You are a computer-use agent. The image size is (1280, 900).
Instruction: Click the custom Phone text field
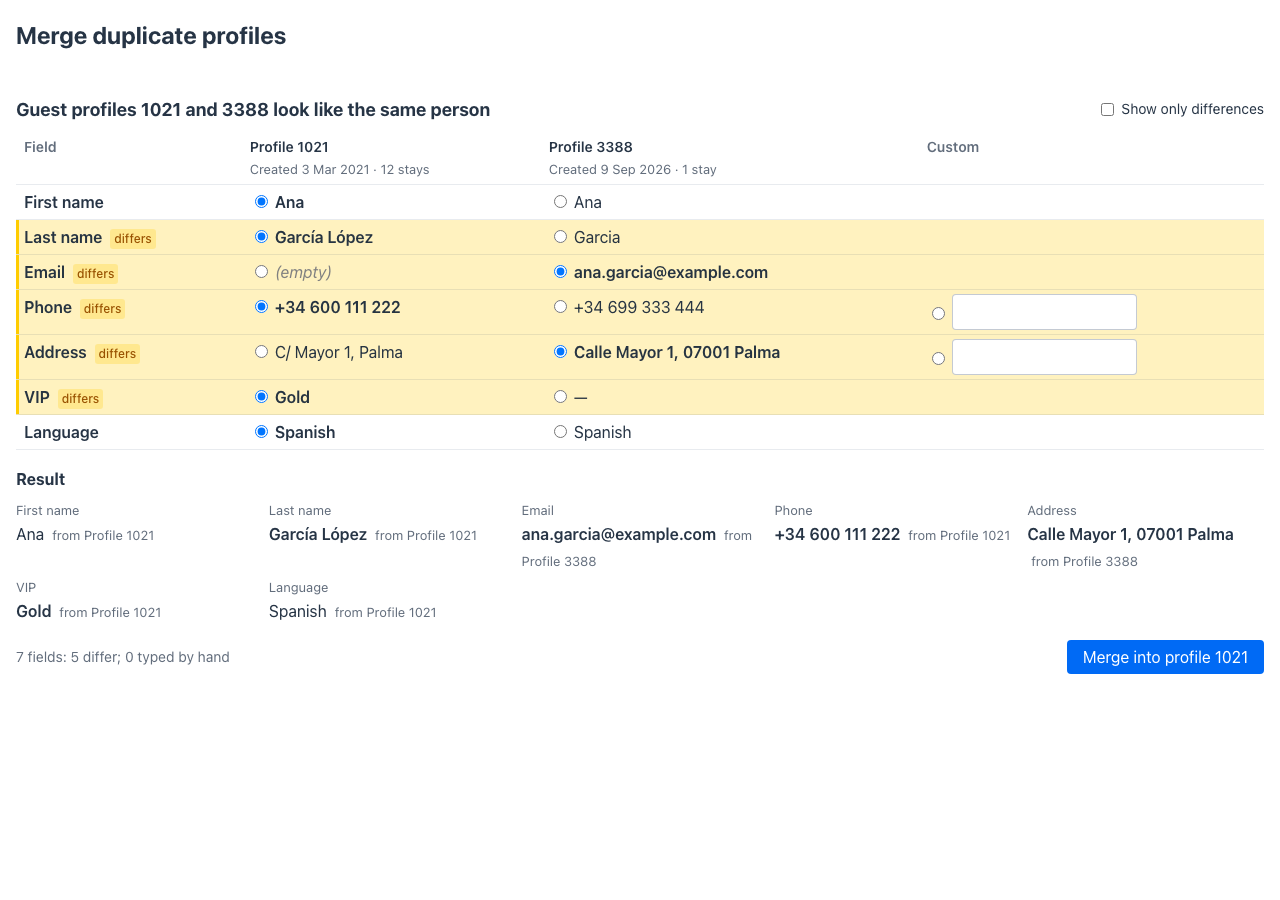click(x=1044, y=312)
